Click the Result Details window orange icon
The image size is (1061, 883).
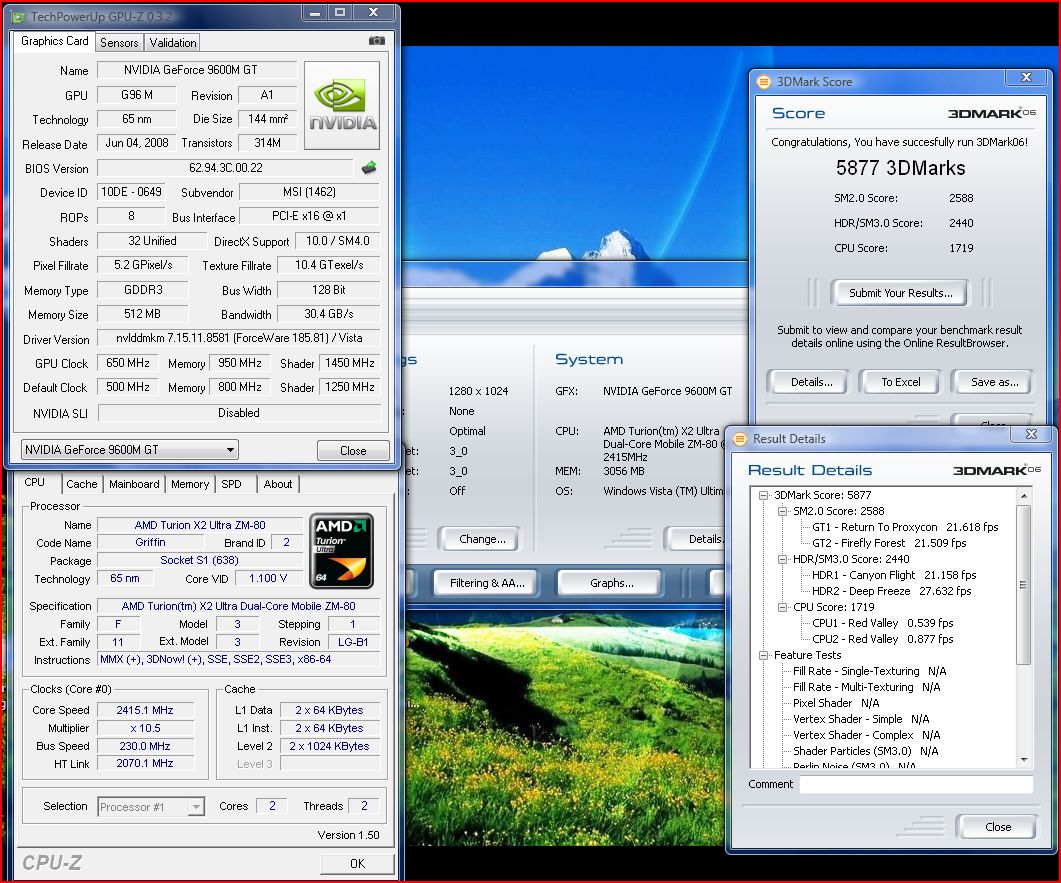[x=740, y=439]
